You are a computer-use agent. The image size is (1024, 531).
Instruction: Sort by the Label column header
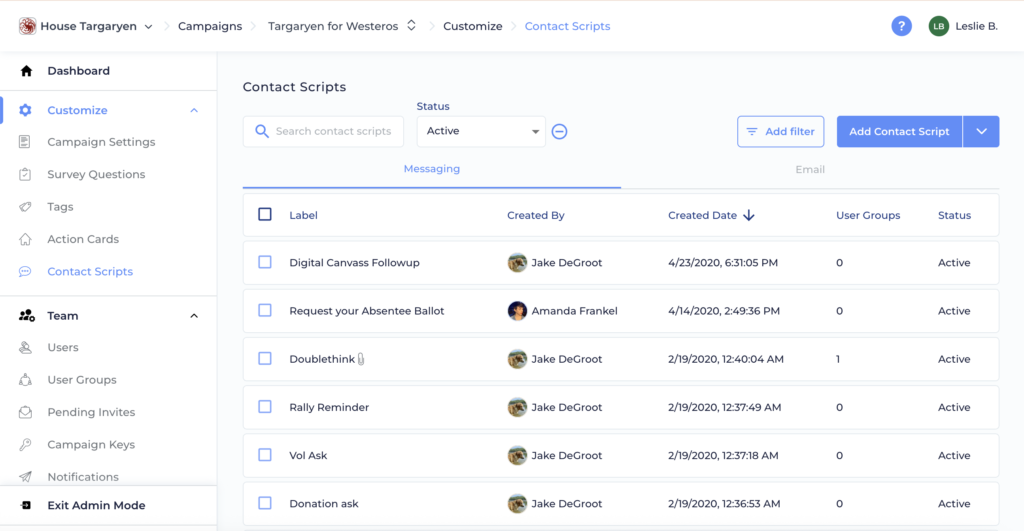pos(303,215)
